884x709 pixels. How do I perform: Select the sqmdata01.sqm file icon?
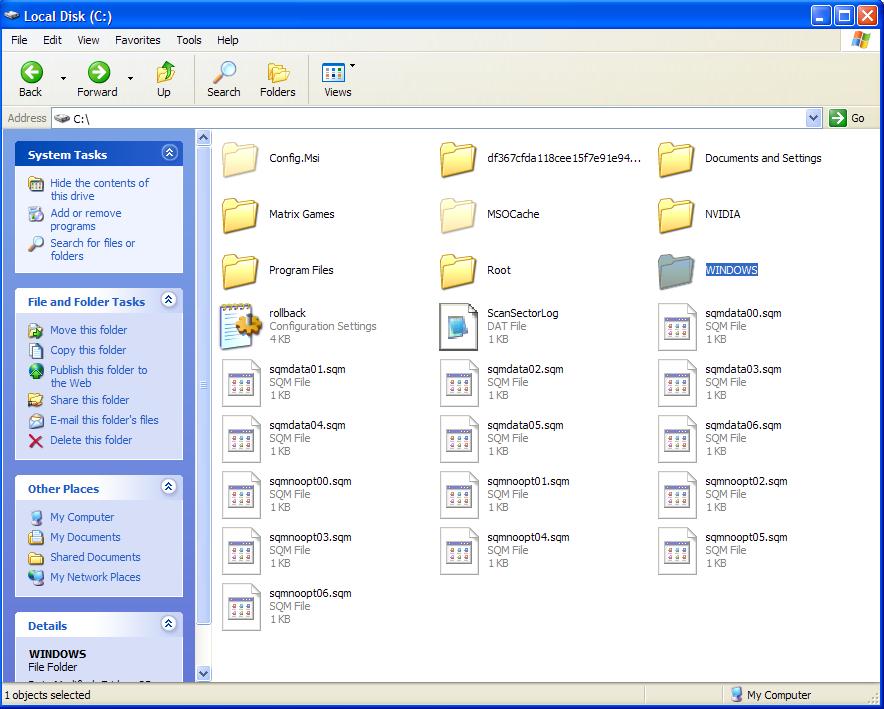[x=241, y=383]
